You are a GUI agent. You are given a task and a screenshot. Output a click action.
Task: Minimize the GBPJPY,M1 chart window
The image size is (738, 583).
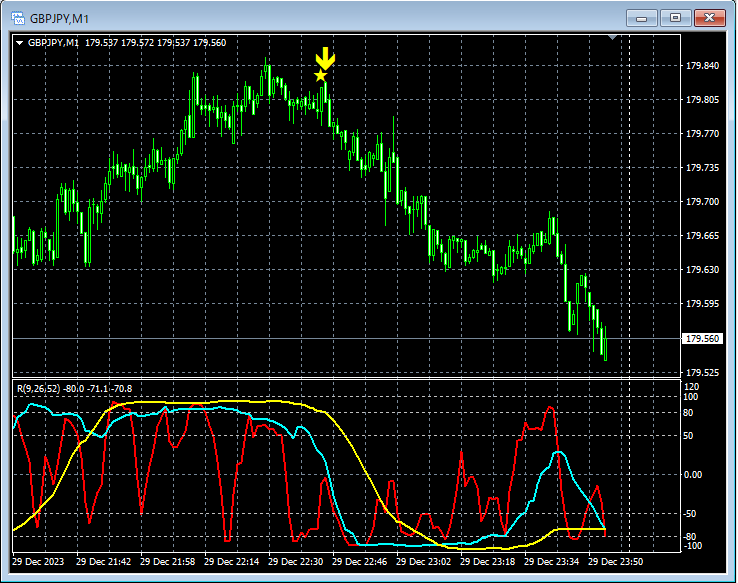(642, 18)
